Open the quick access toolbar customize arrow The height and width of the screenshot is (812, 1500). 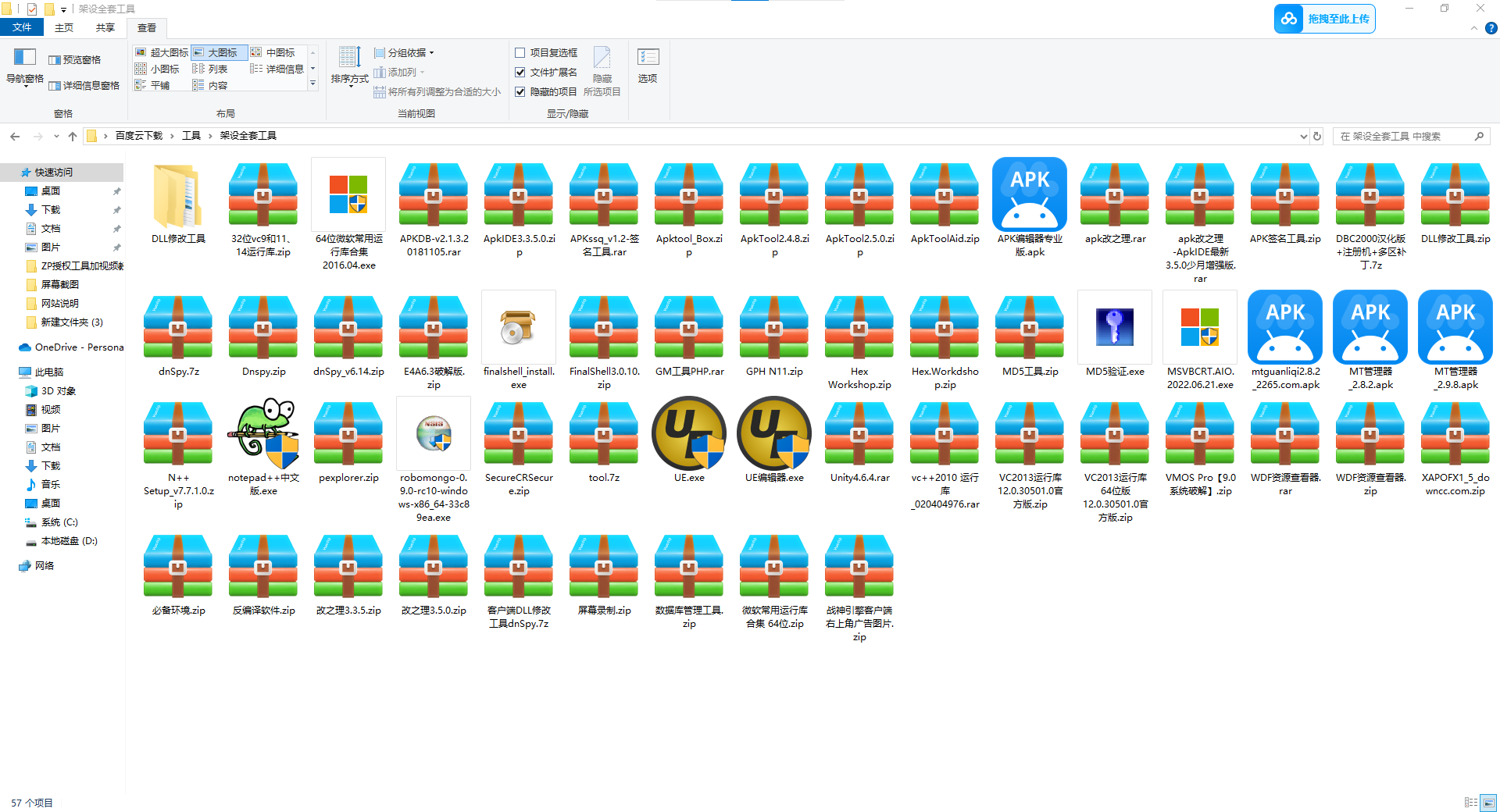point(64,9)
